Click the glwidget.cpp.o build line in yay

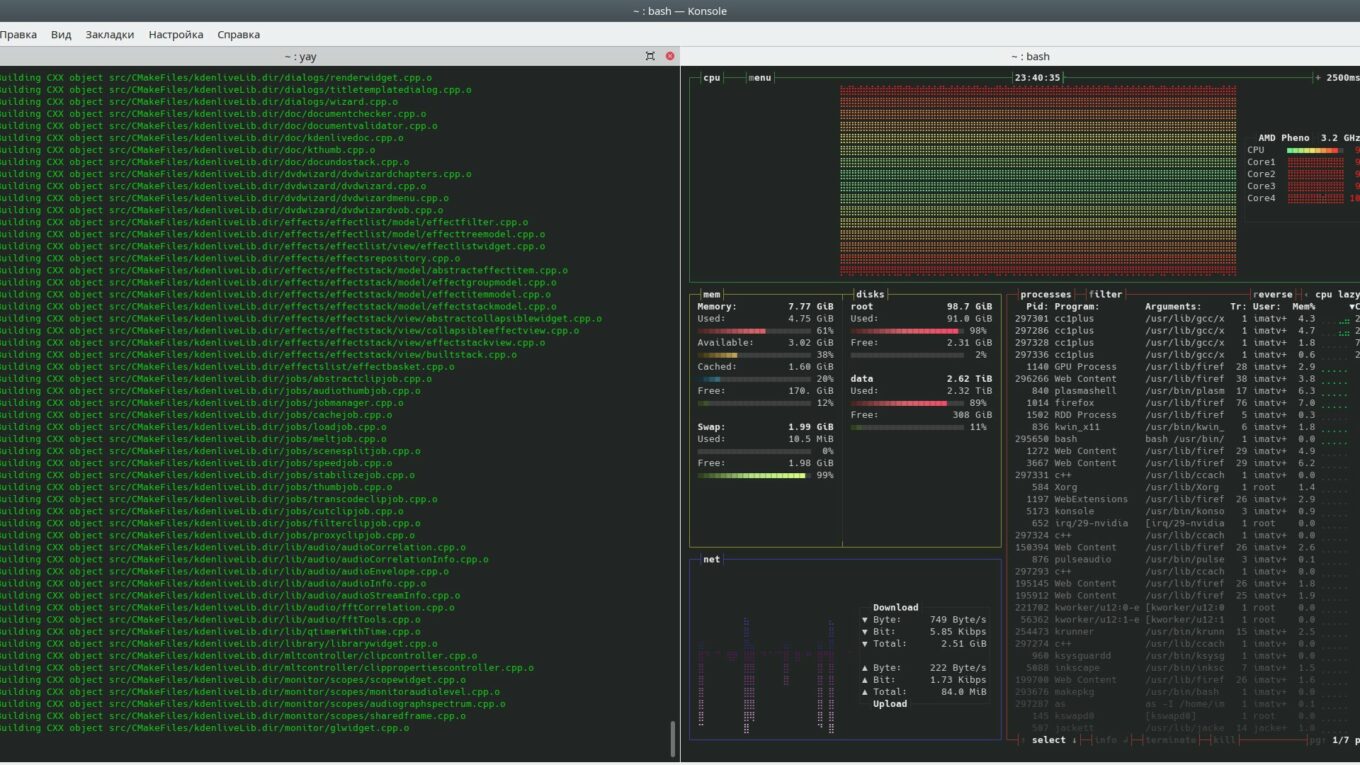tap(204, 728)
